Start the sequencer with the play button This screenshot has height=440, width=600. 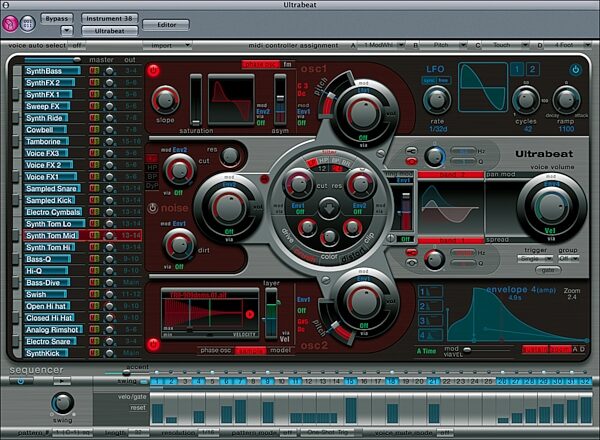coord(61,381)
